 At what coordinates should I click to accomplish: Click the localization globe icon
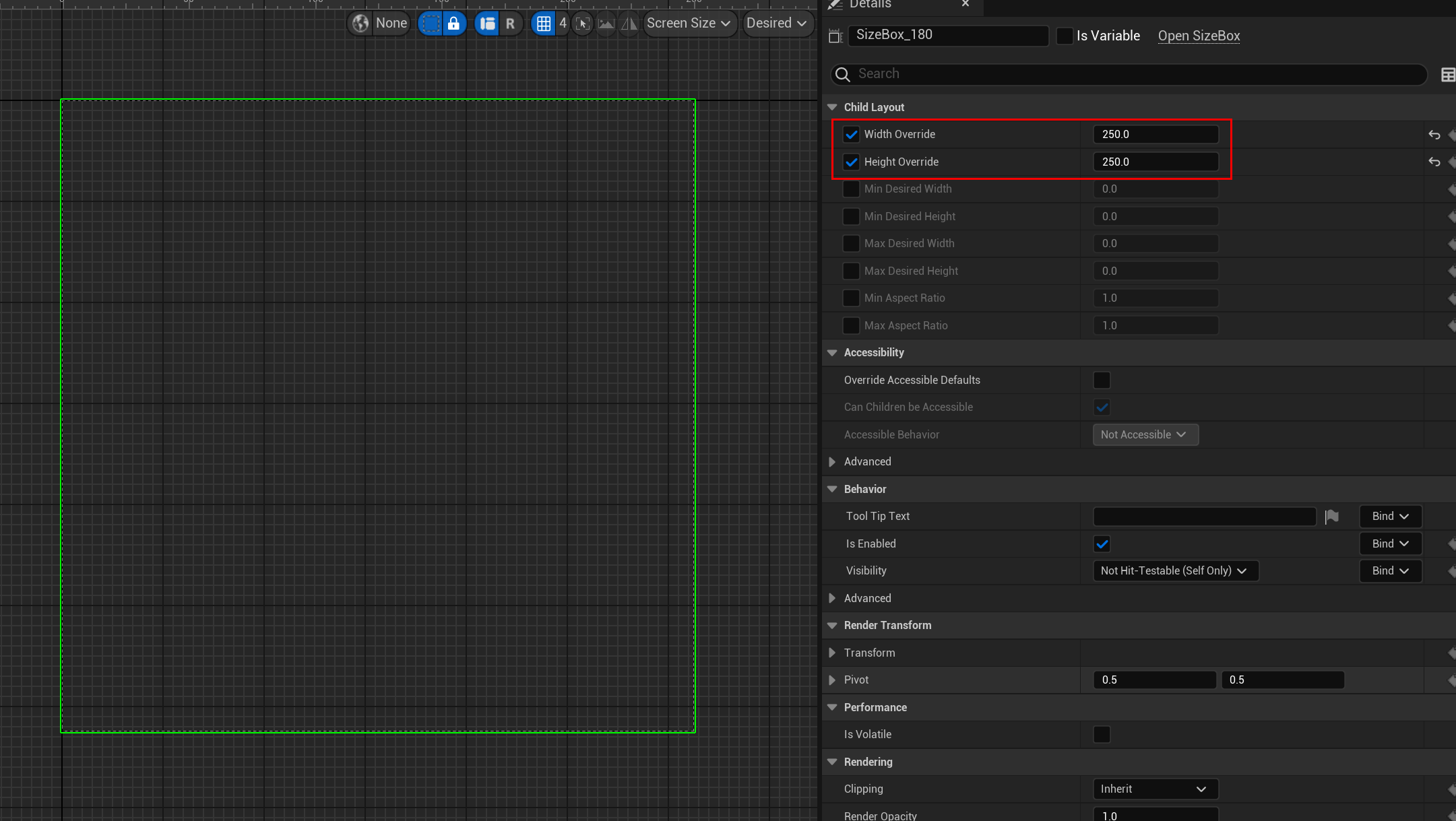click(361, 24)
